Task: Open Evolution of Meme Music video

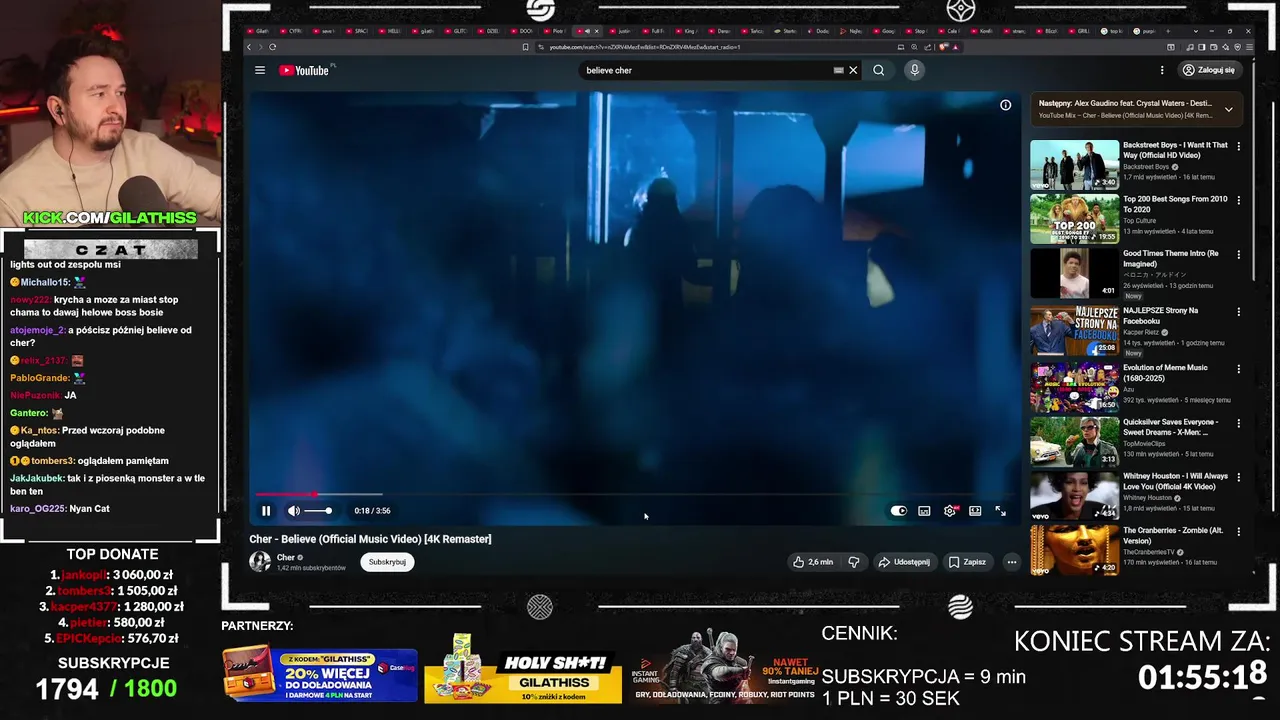Action: 1074,387
